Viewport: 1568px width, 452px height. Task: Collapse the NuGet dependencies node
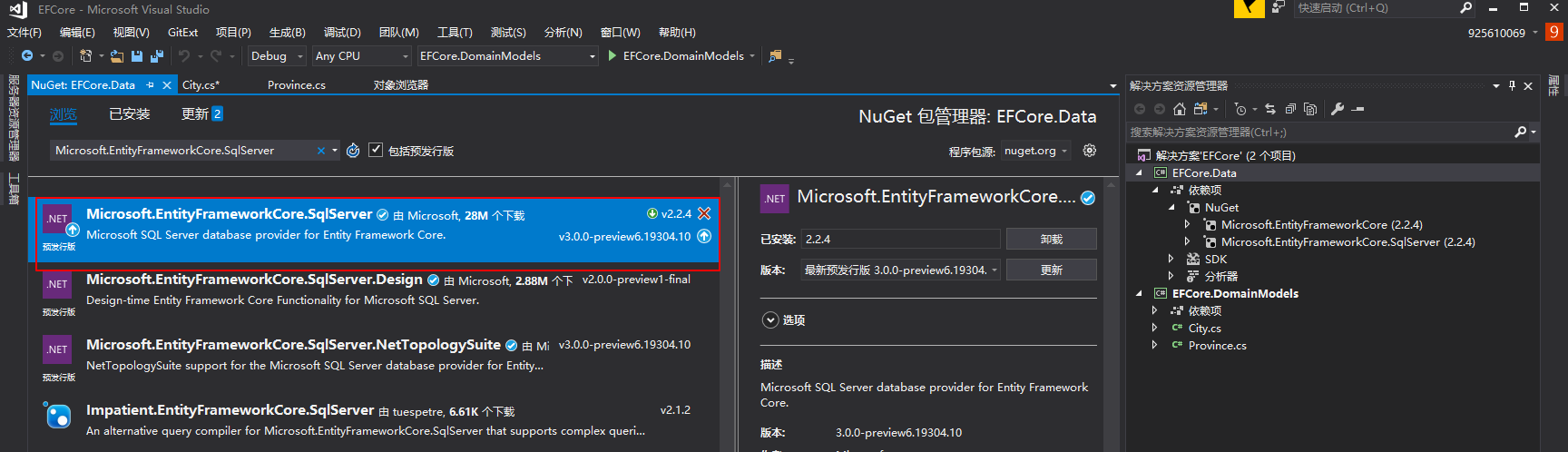click(1171, 208)
